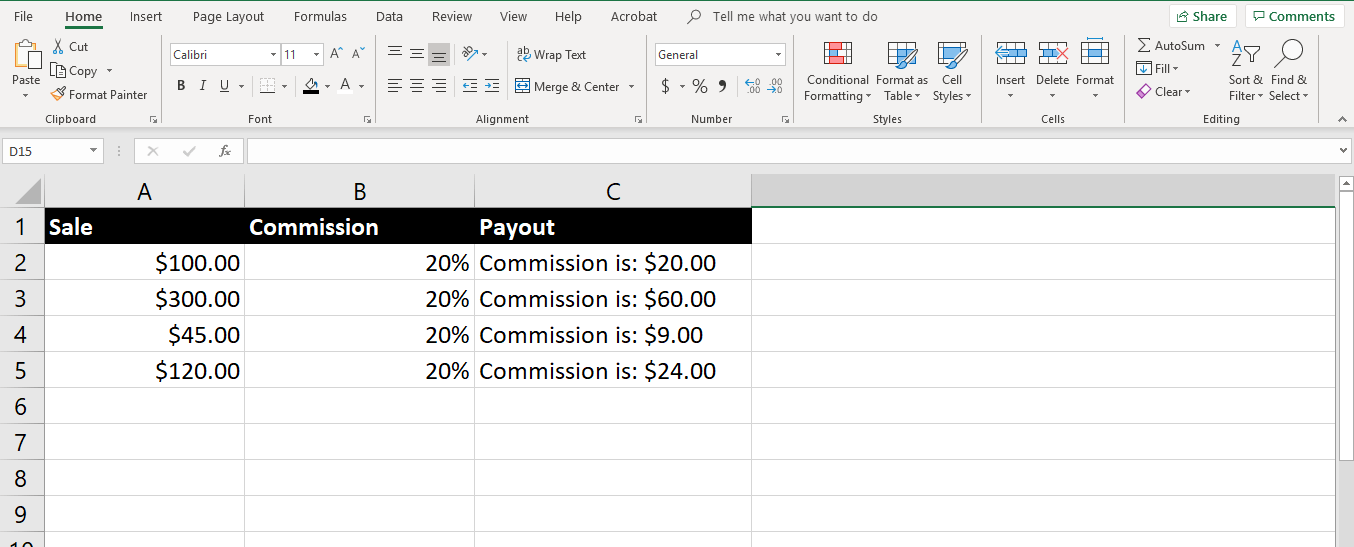This screenshot has height=547, width=1354.
Task: Toggle Bold formatting
Action: (181, 87)
